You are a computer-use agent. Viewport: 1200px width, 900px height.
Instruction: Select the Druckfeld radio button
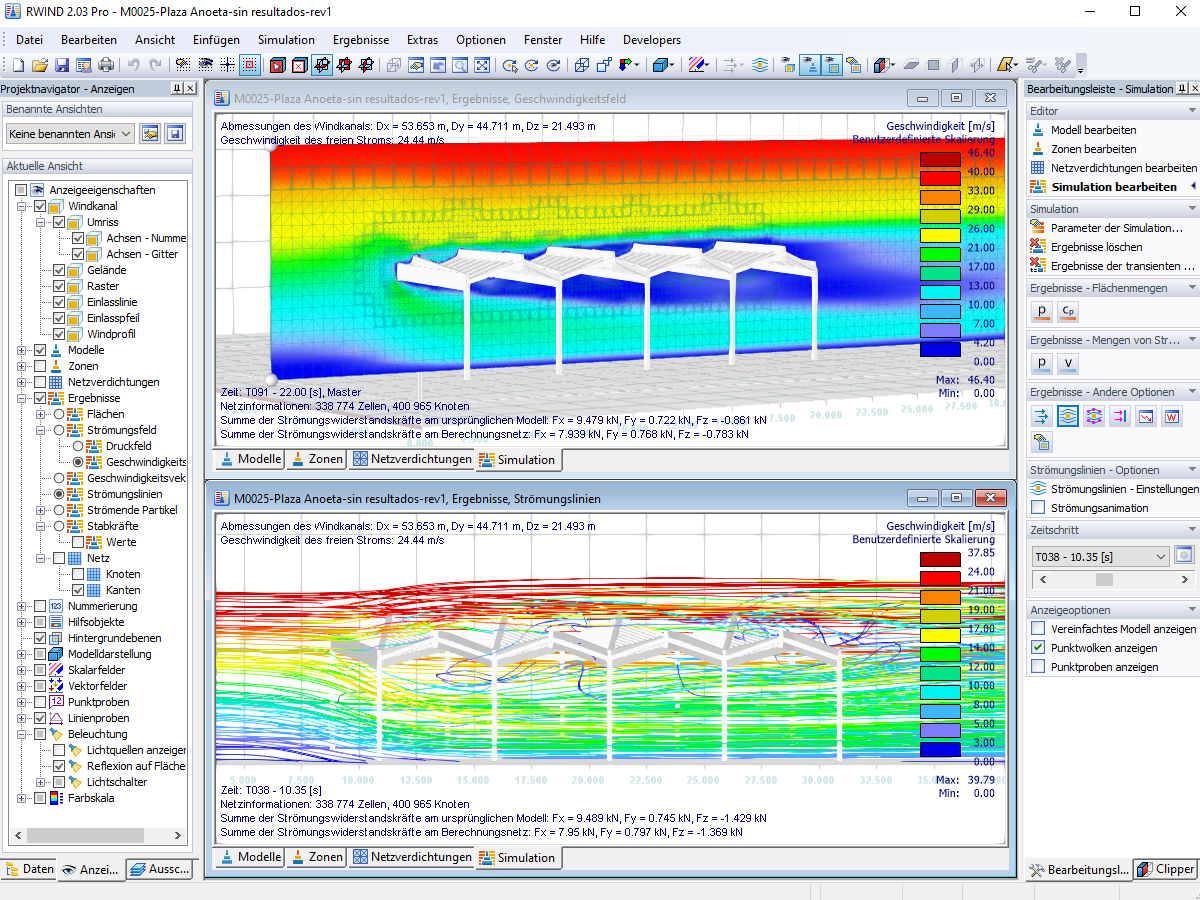click(78, 446)
